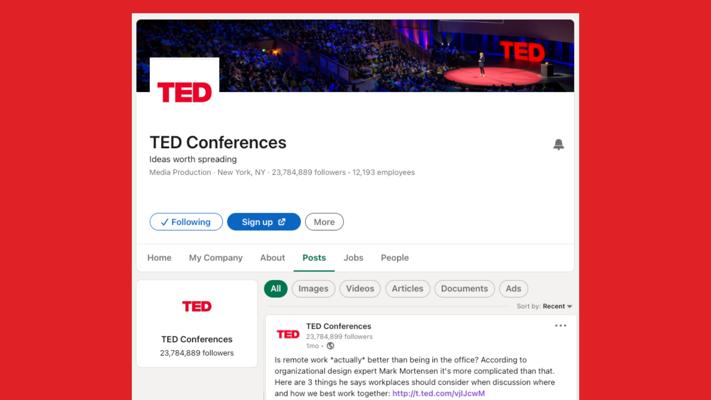
Task: Switch to the About tab
Action: click(273, 258)
